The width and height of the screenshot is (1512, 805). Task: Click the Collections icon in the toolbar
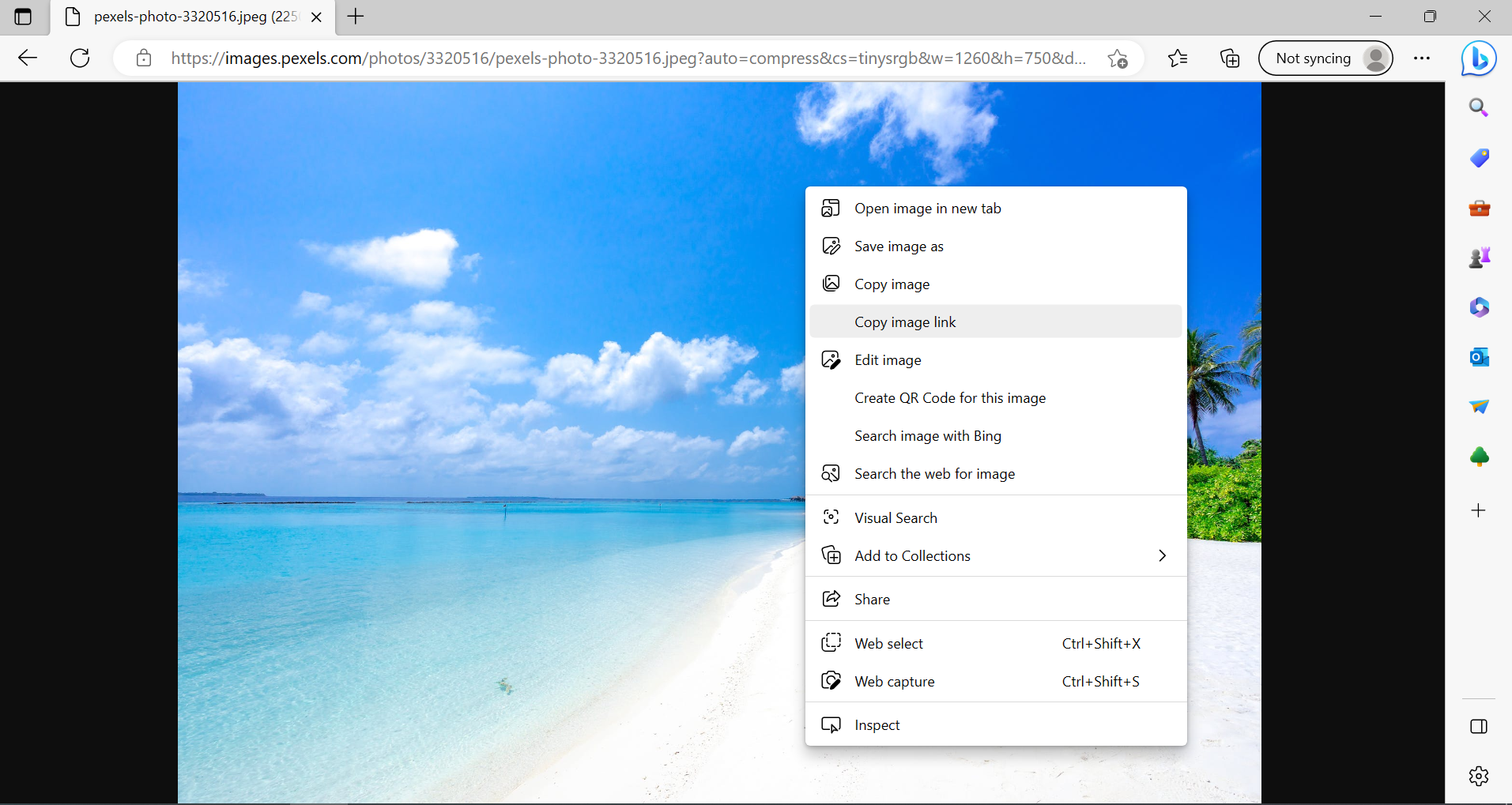(1229, 58)
